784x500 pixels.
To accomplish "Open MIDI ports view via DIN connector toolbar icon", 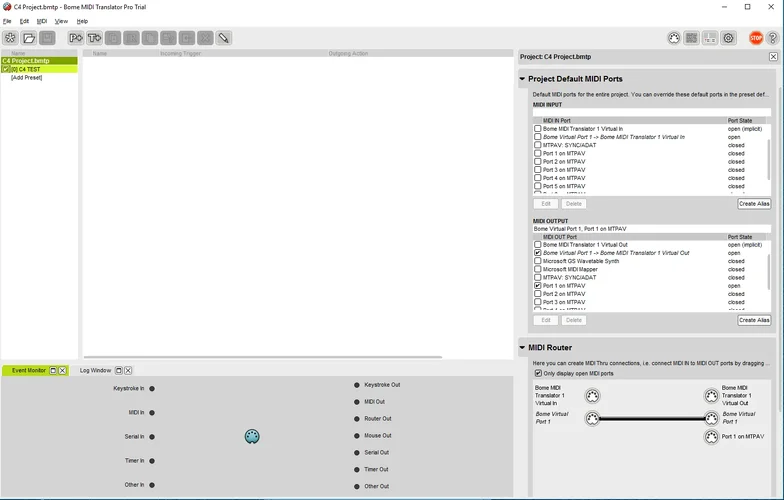I will click(x=674, y=38).
